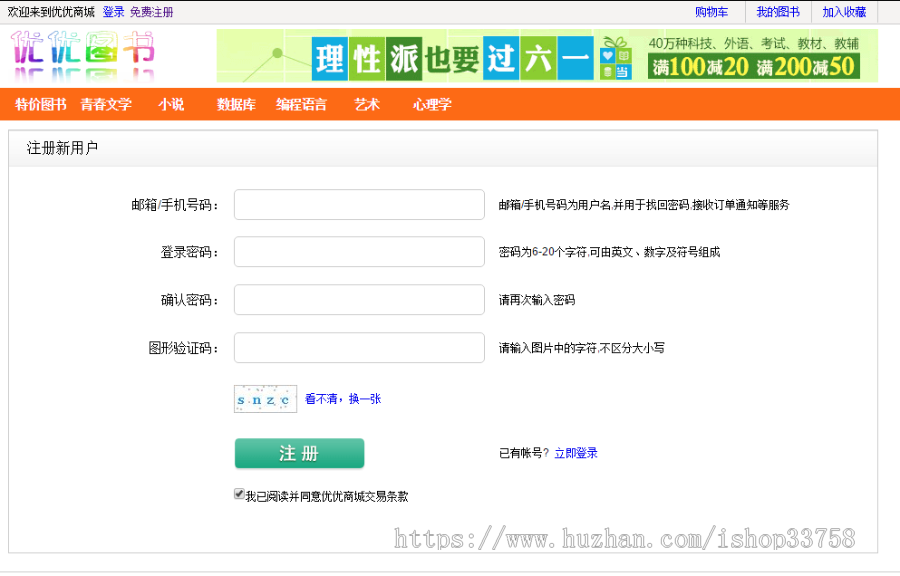This screenshot has width=900, height=576.
Task: Open 我的图书 from the top right
Action: pyautogui.click(x=779, y=11)
